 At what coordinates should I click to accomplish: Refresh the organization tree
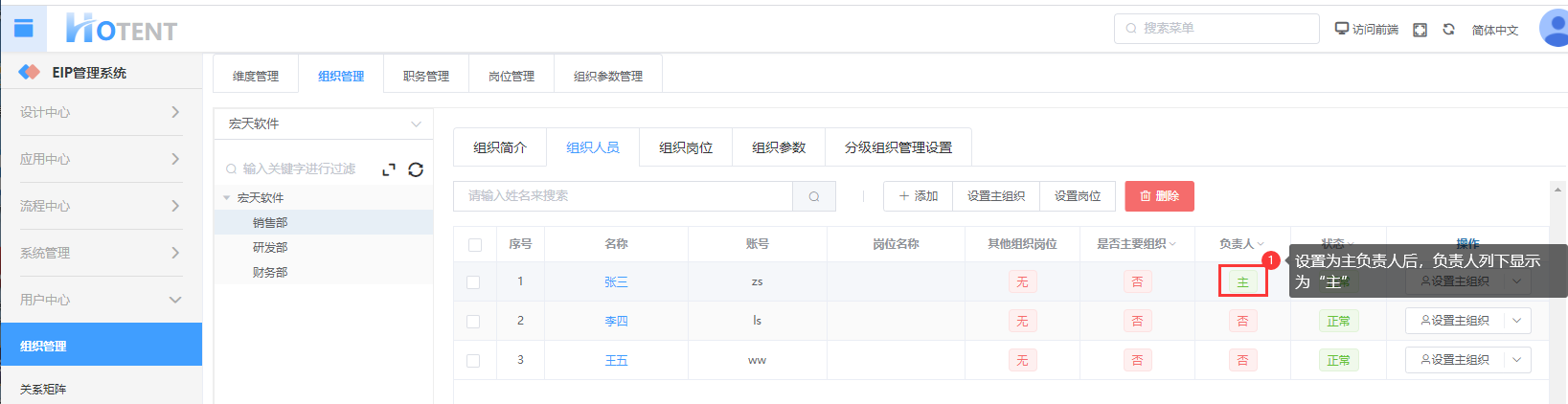[416, 169]
